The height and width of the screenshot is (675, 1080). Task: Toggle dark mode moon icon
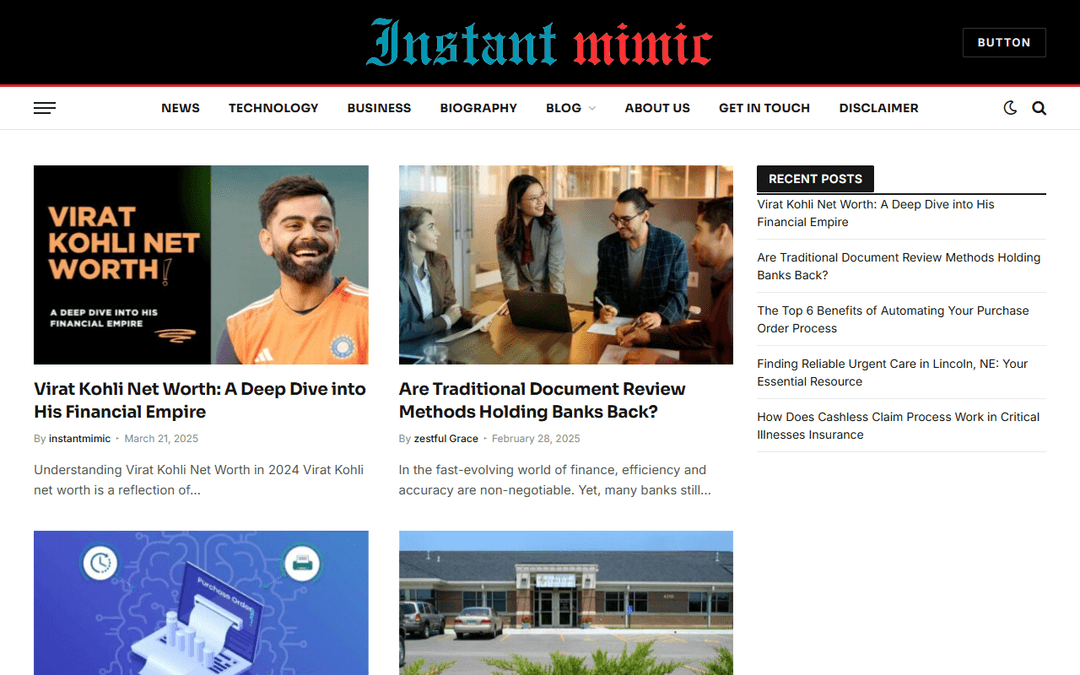tap(1010, 108)
